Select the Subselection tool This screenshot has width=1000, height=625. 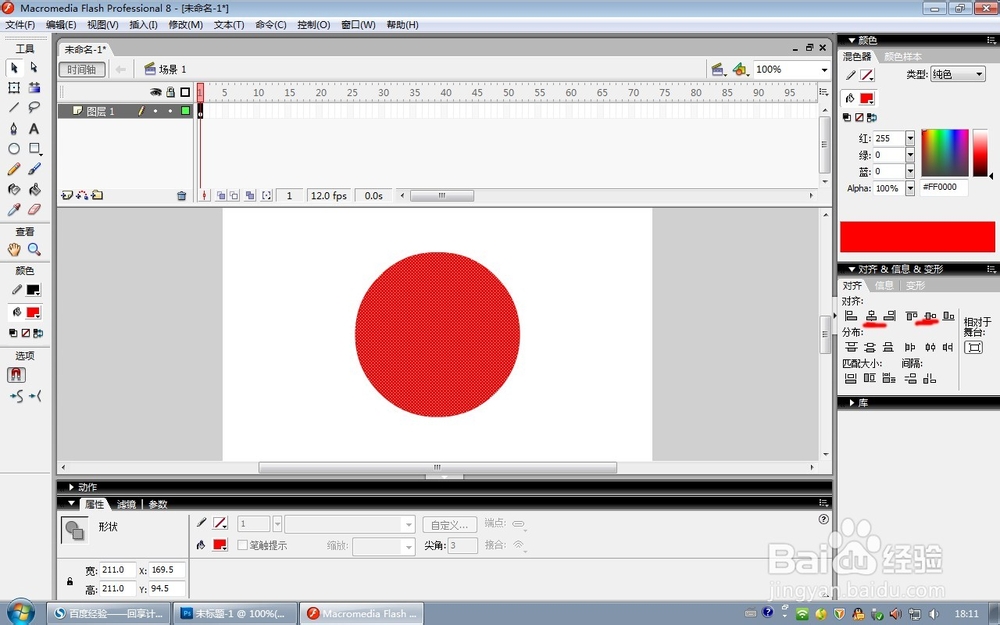click(x=34, y=68)
